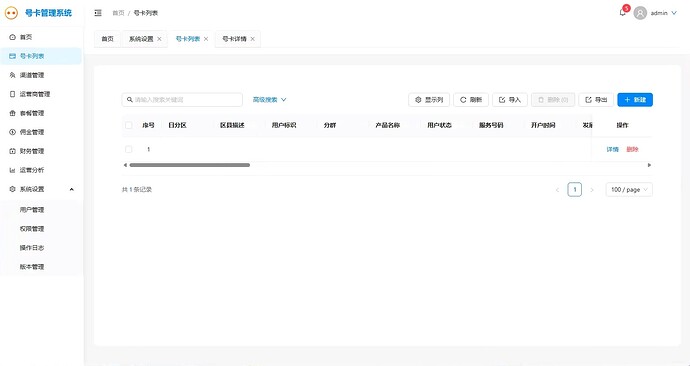Click the table scrollbar right arrow
This screenshot has height=366, width=690.
tap(649, 165)
